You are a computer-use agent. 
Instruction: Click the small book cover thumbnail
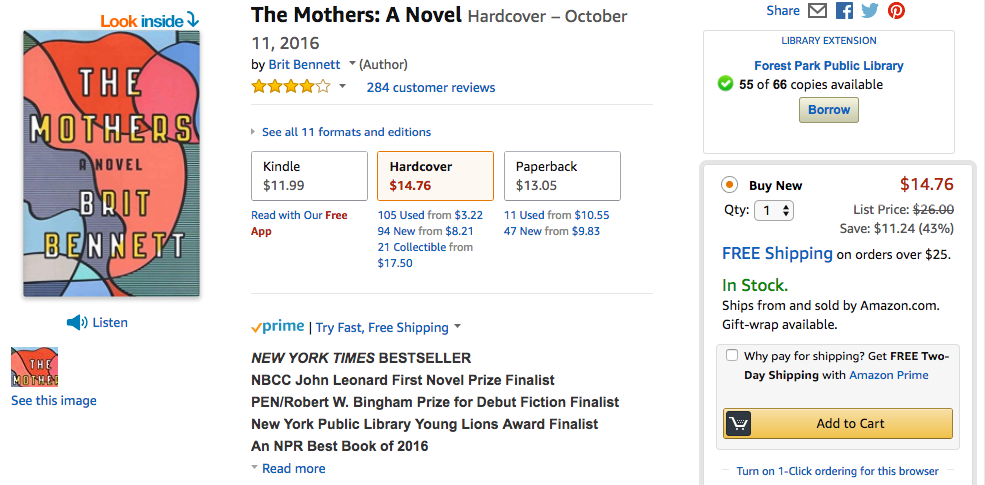35,367
